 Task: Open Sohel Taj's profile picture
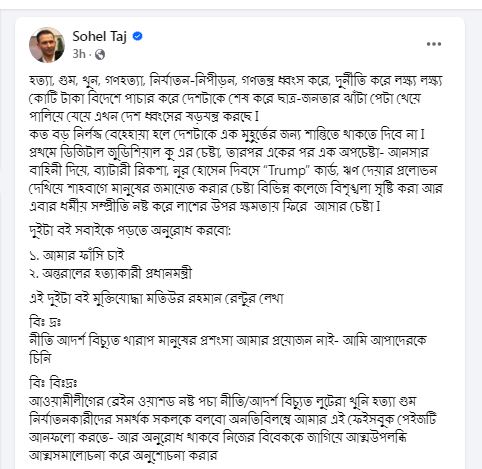[47, 45]
